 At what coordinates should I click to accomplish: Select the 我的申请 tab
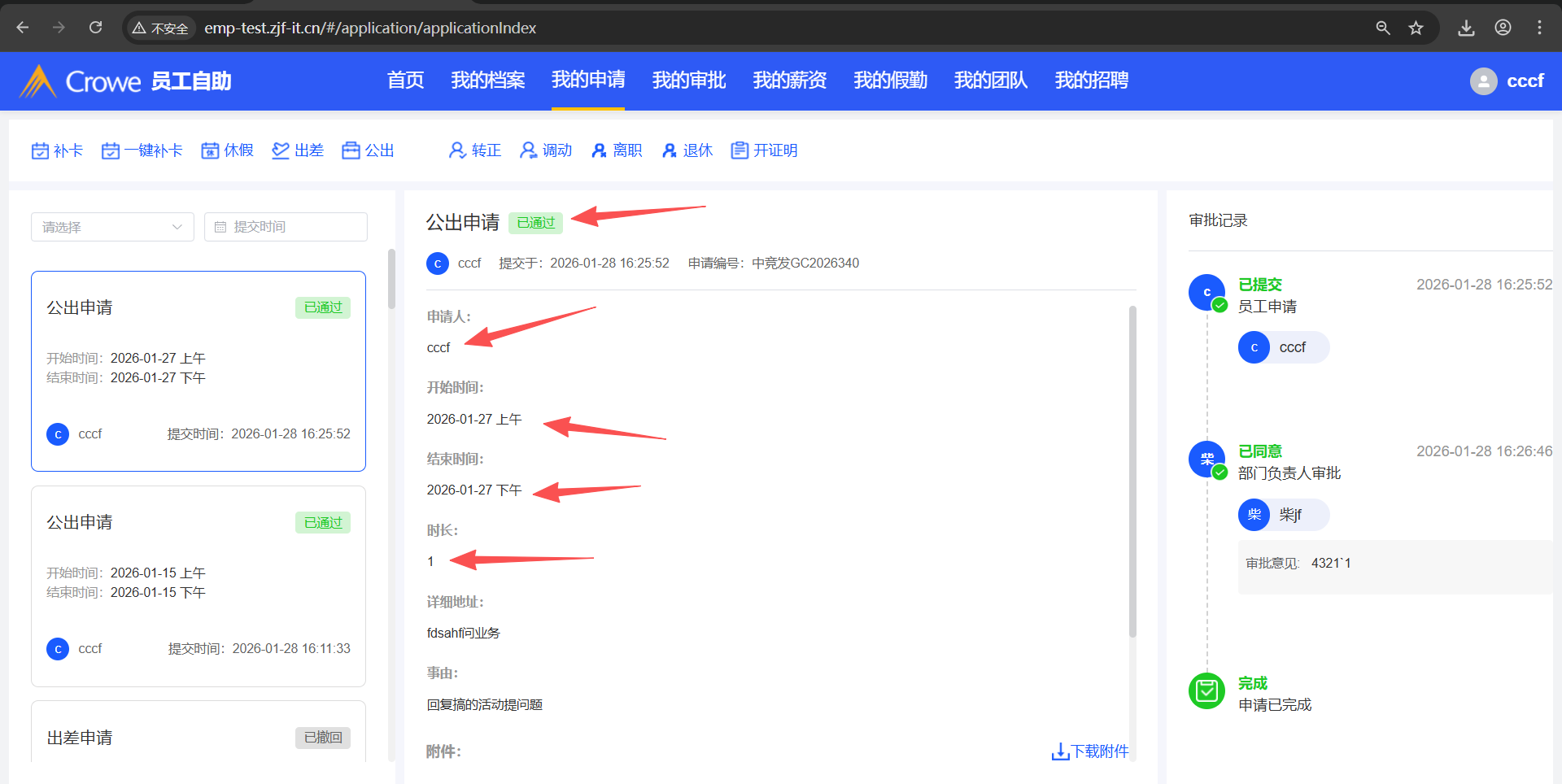pos(588,80)
